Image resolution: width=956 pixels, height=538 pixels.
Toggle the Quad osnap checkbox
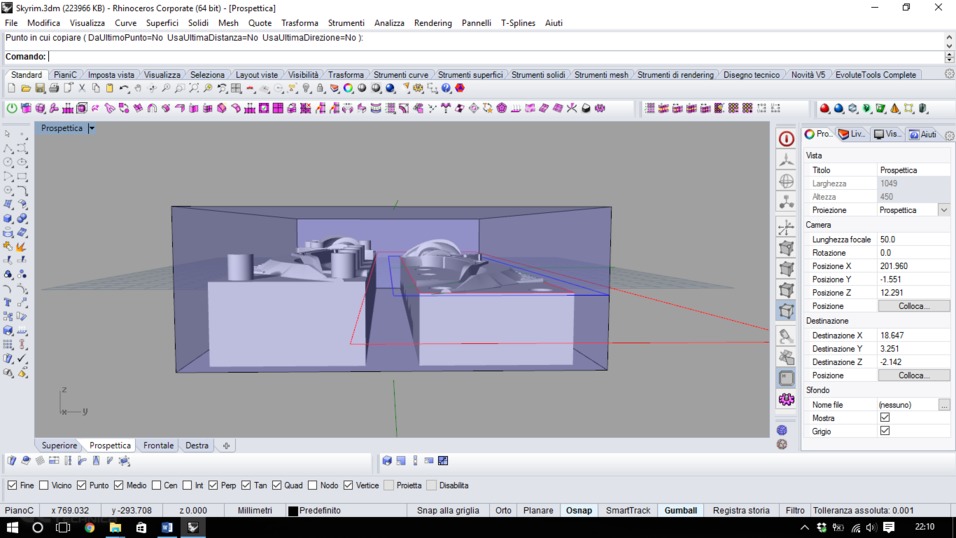click(x=277, y=486)
